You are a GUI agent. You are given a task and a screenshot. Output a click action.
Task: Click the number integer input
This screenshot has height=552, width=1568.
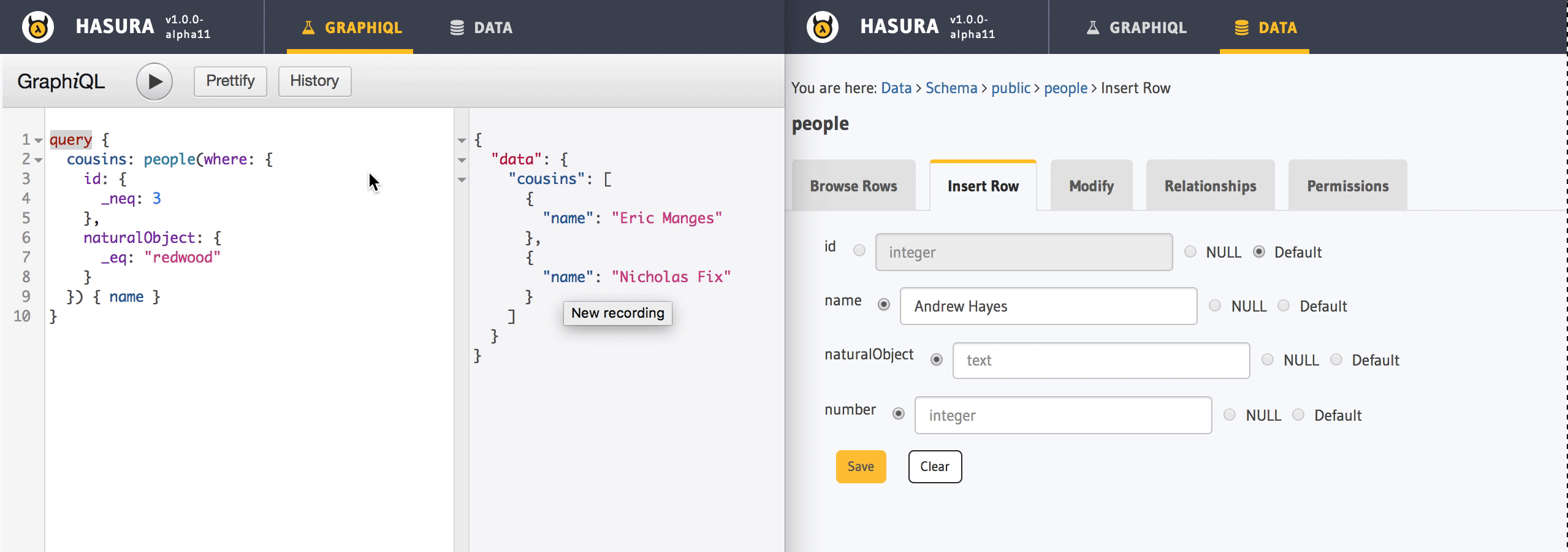pos(1064,415)
